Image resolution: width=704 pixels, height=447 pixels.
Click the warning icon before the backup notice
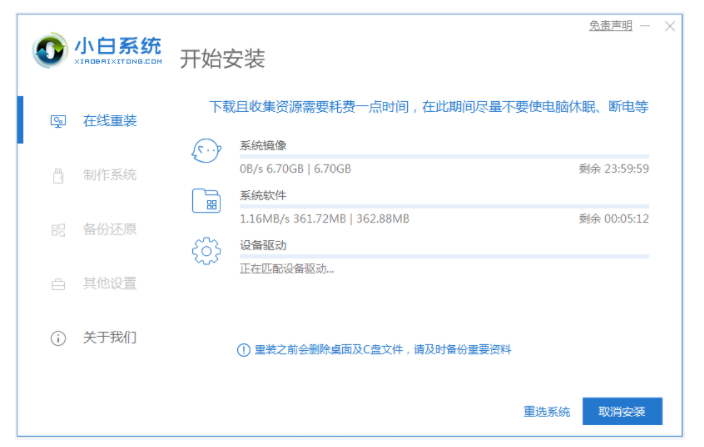[242, 350]
